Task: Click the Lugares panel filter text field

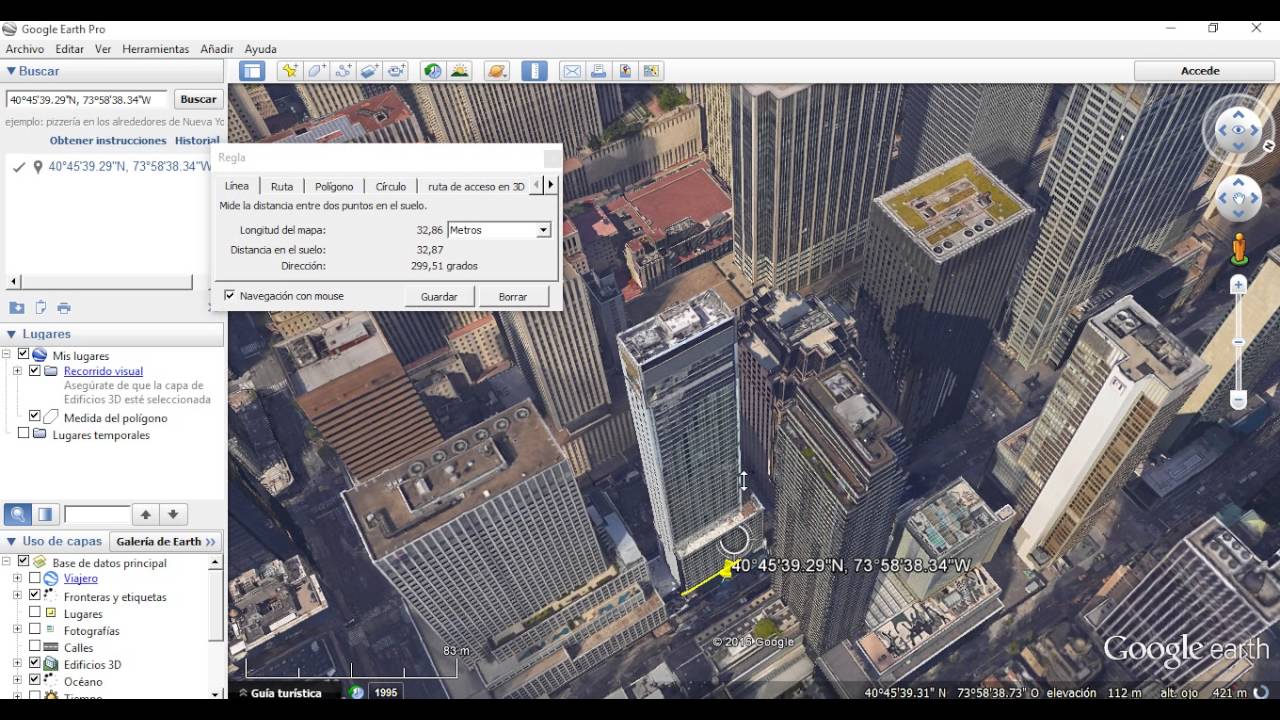Action: tap(97, 514)
